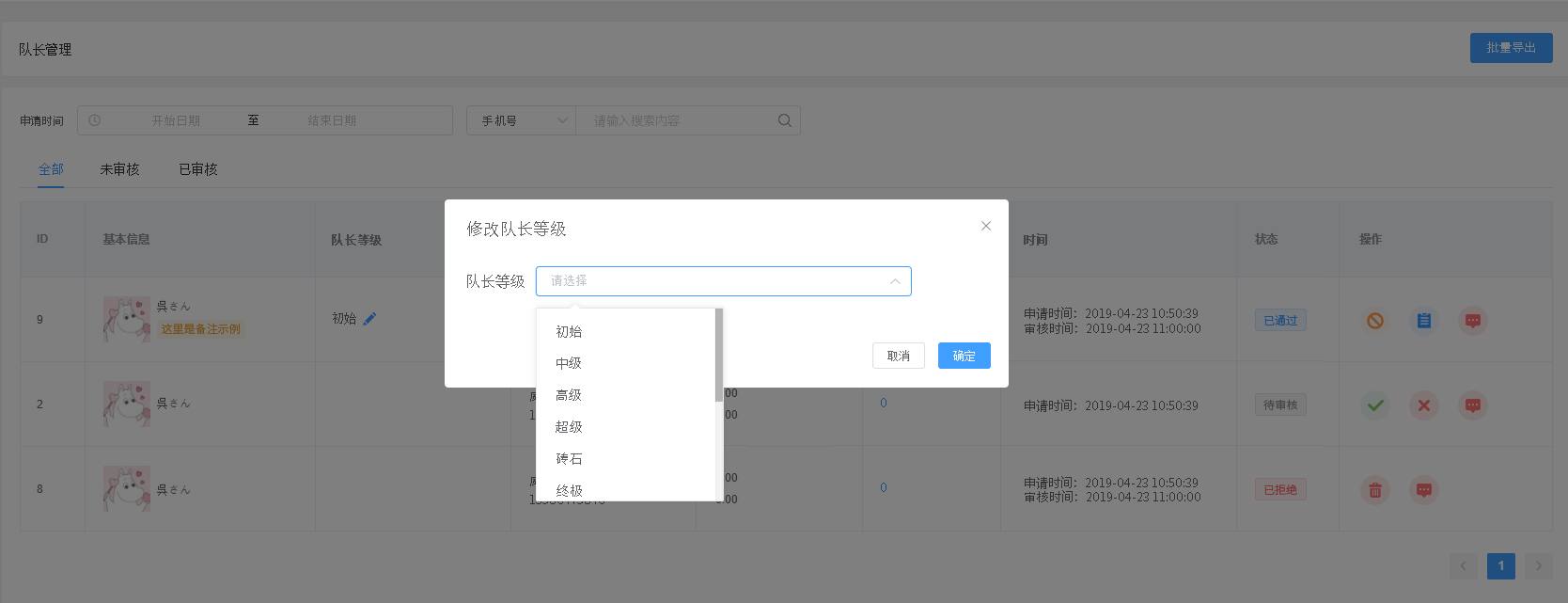Approve row 2 with the green checkmark
This screenshot has height=603, width=1568.
[x=1374, y=405]
